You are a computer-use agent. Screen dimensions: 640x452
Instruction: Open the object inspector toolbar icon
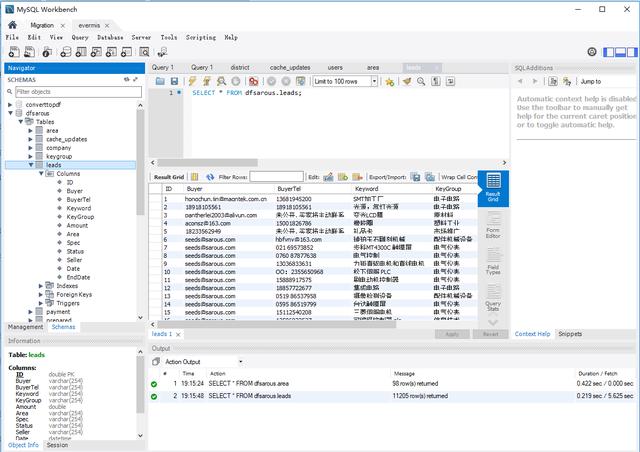[x=47, y=52]
